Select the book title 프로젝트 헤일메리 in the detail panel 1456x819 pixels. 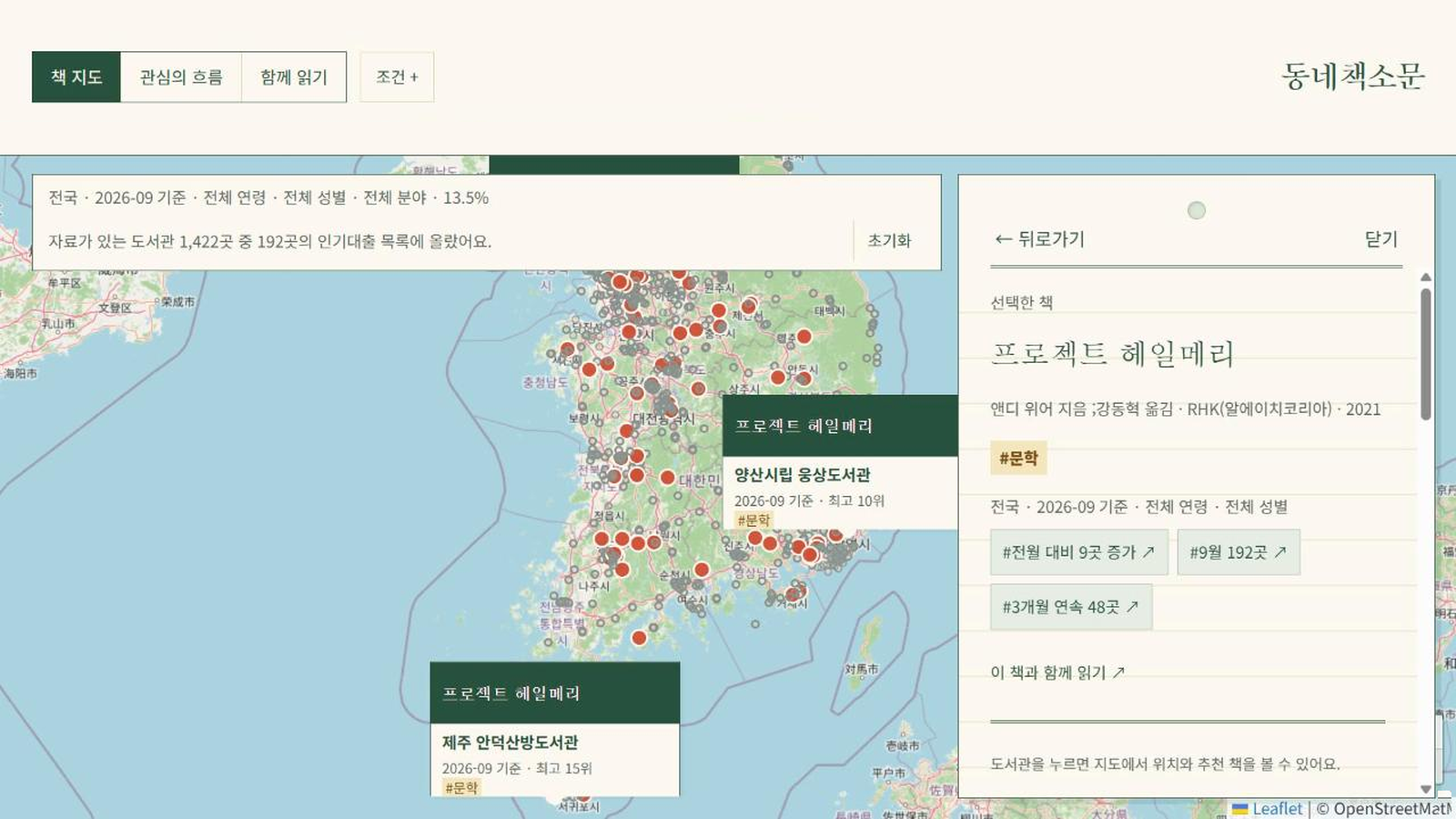coord(1112,353)
